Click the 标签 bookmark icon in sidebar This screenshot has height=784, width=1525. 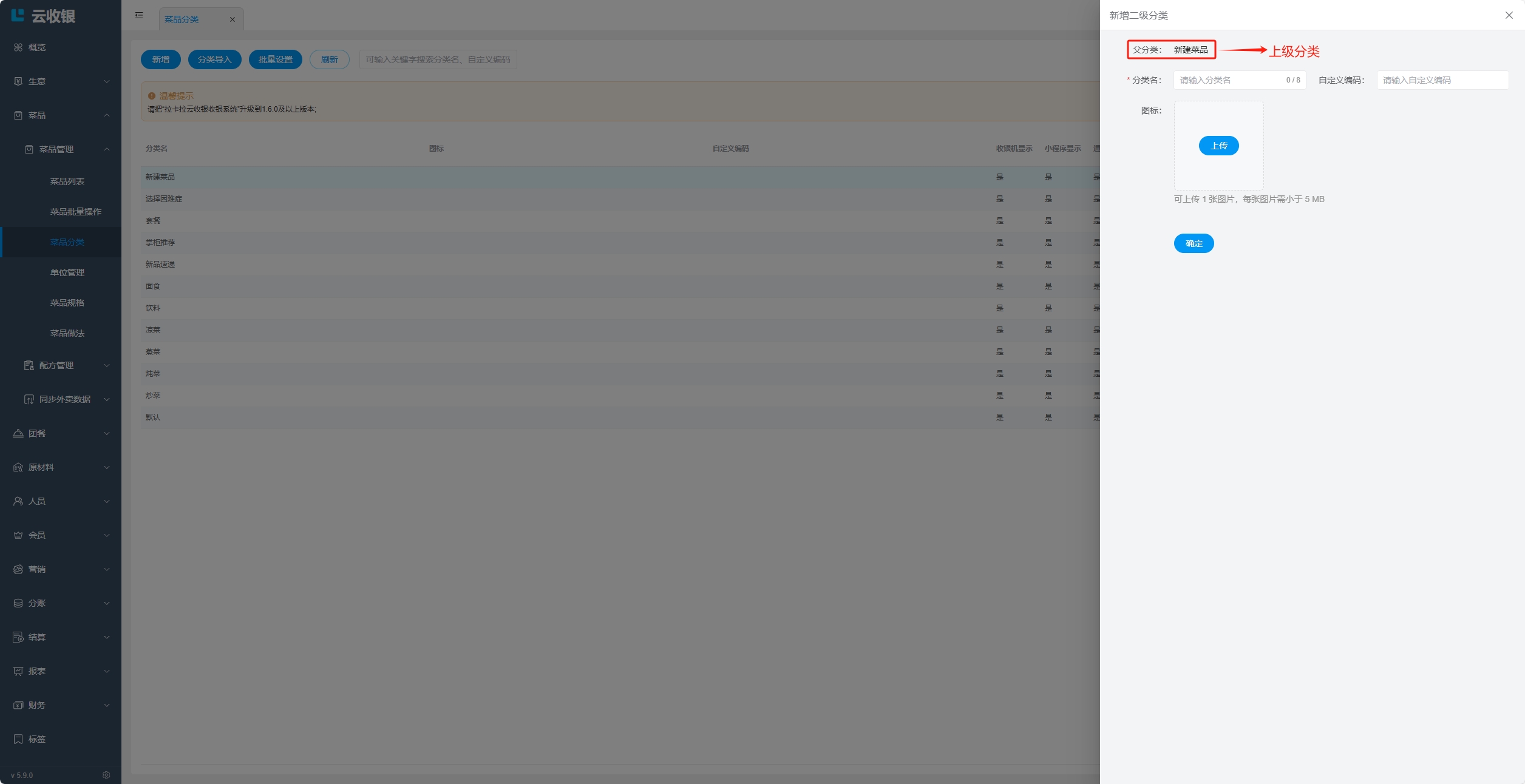pos(18,739)
